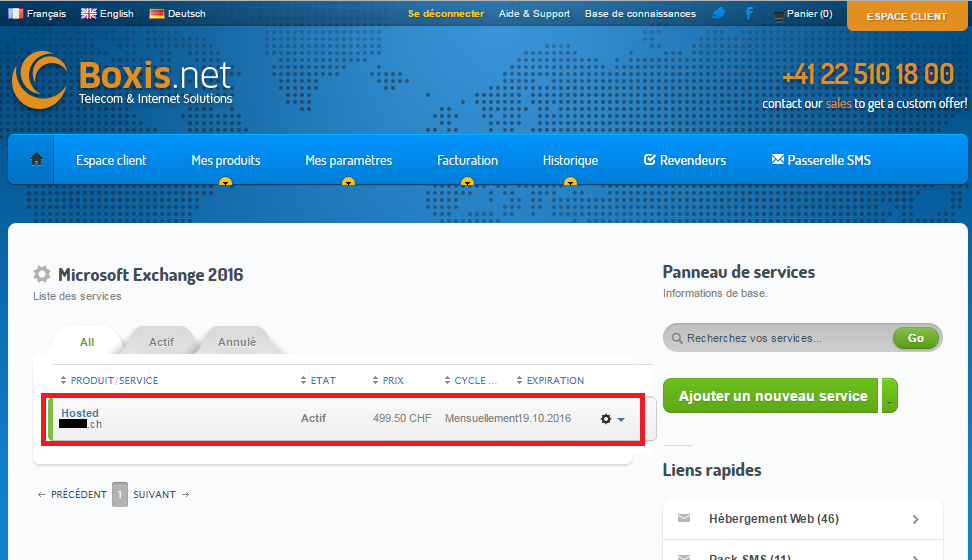The height and width of the screenshot is (560, 972).
Task: Click the checkmark icon on Revendeurs
Action: pyautogui.click(x=649, y=159)
